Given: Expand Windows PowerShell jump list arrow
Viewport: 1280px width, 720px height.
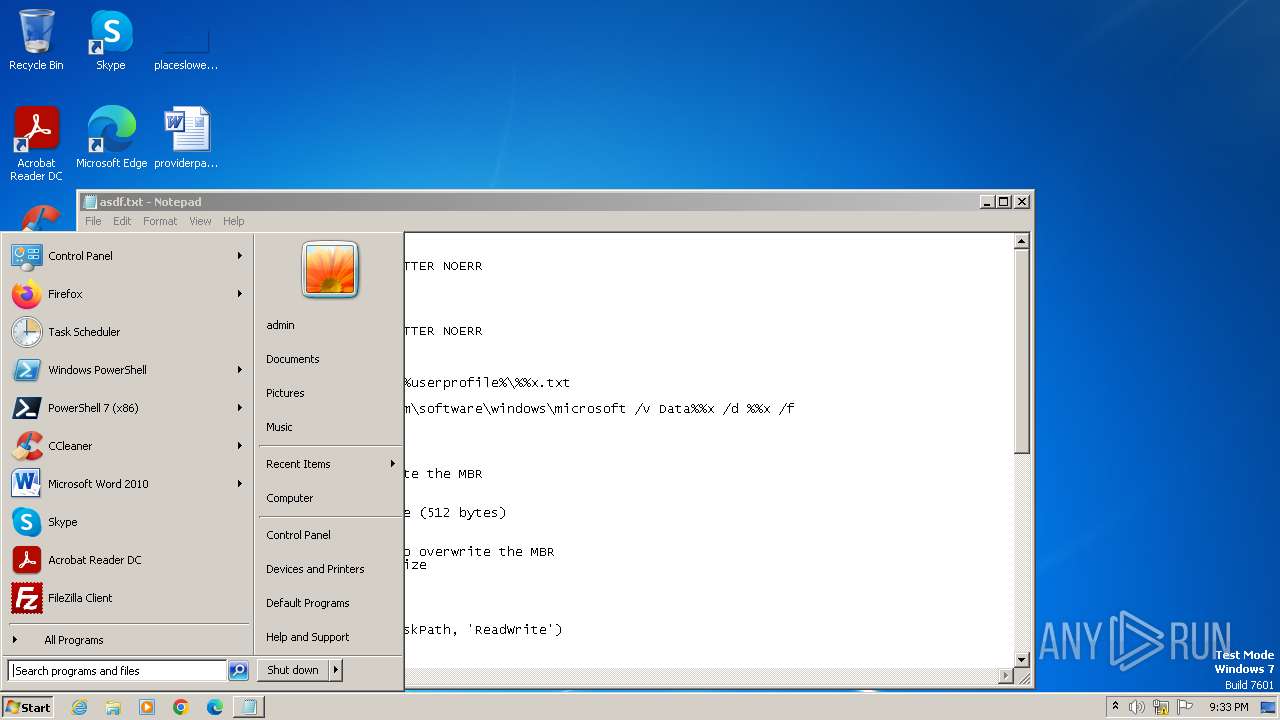Looking at the screenshot, I should tap(240, 370).
